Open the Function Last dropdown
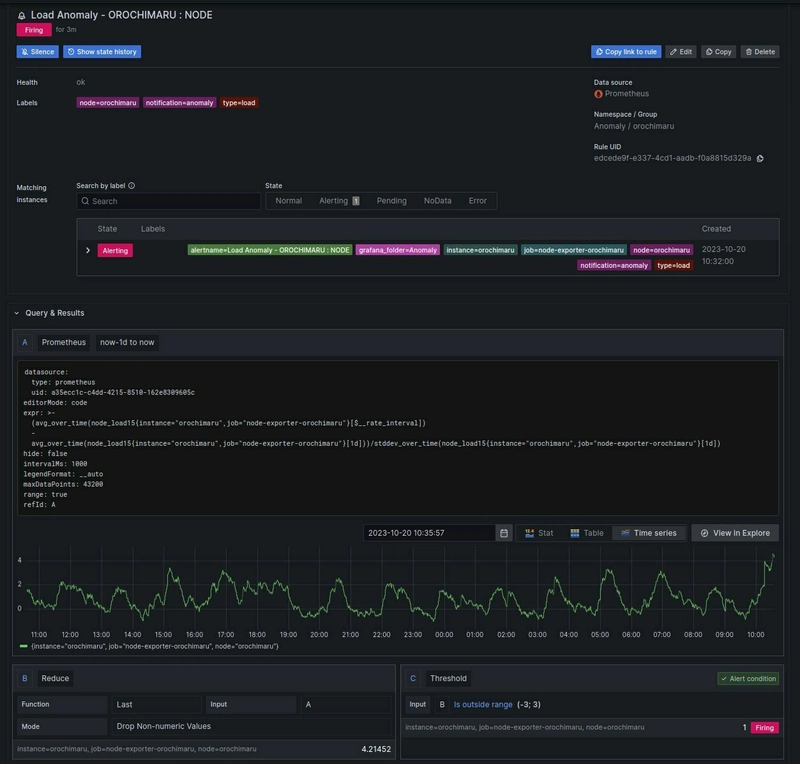The image size is (800, 764). point(156,704)
